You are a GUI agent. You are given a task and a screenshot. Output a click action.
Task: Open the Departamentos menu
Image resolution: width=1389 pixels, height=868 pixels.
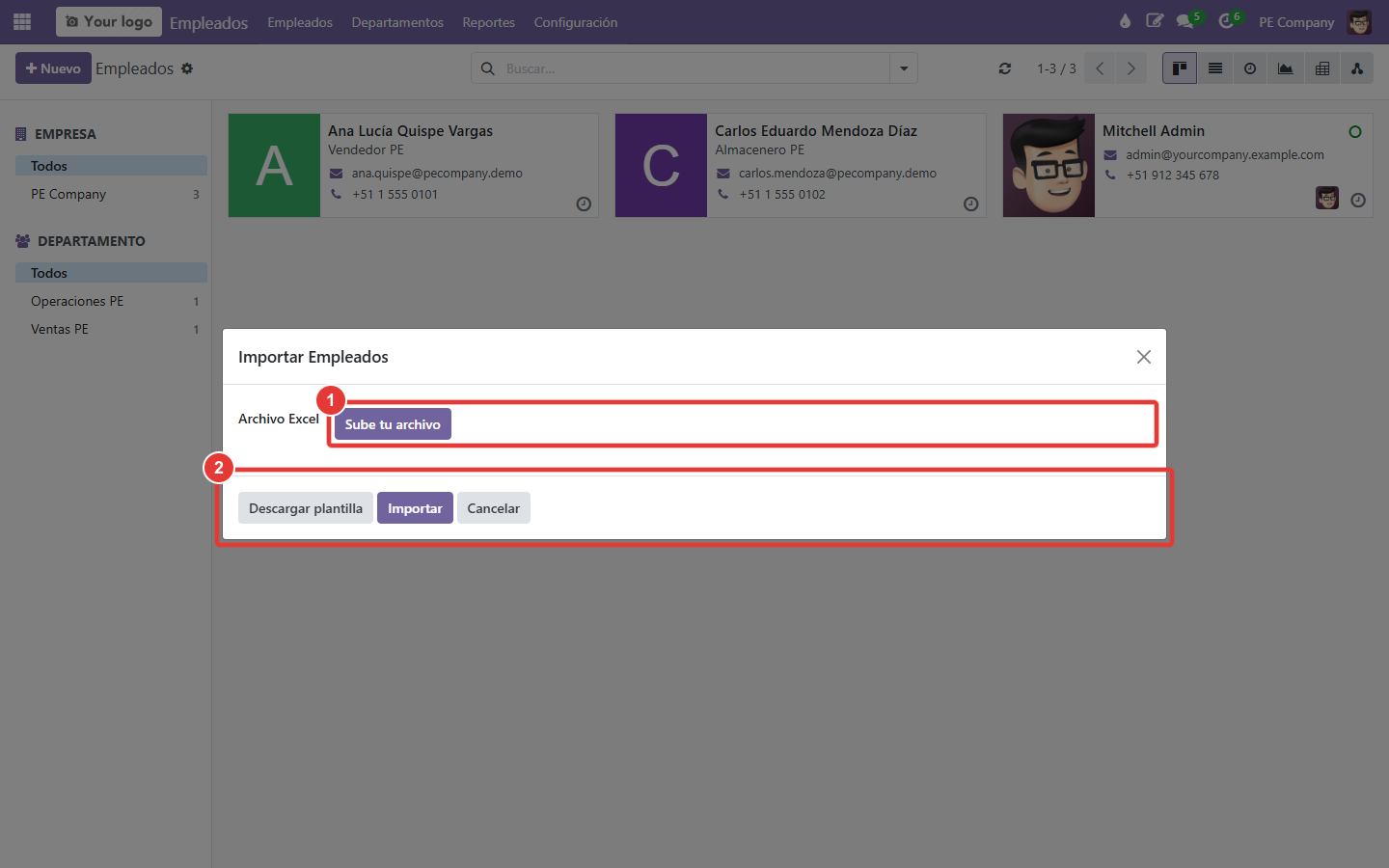pyautogui.click(x=397, y=22)
